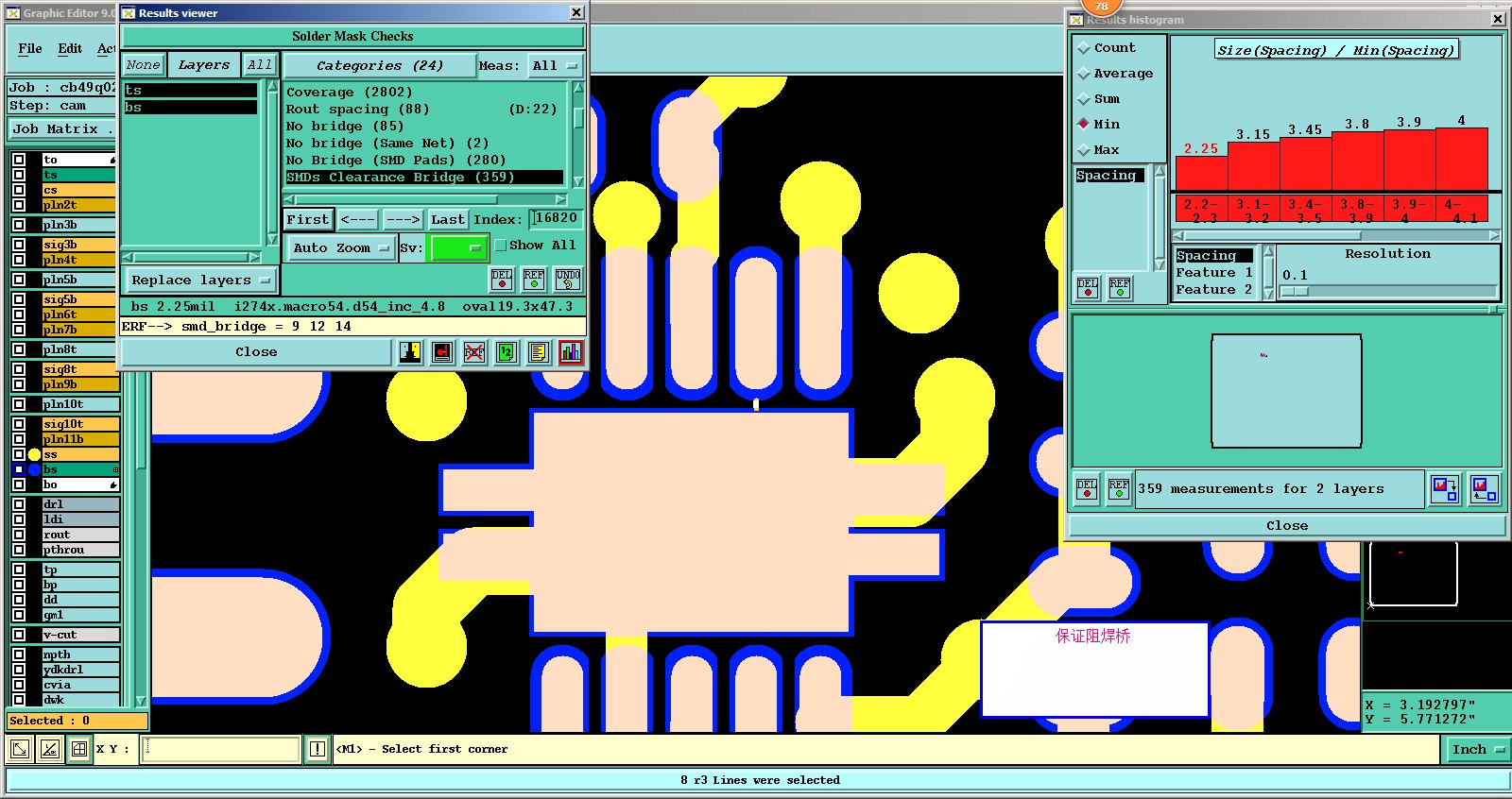Toggle checkbox for layer pln8t
The height and width of the screenshot is (799, 1512).
click(19, 349)
